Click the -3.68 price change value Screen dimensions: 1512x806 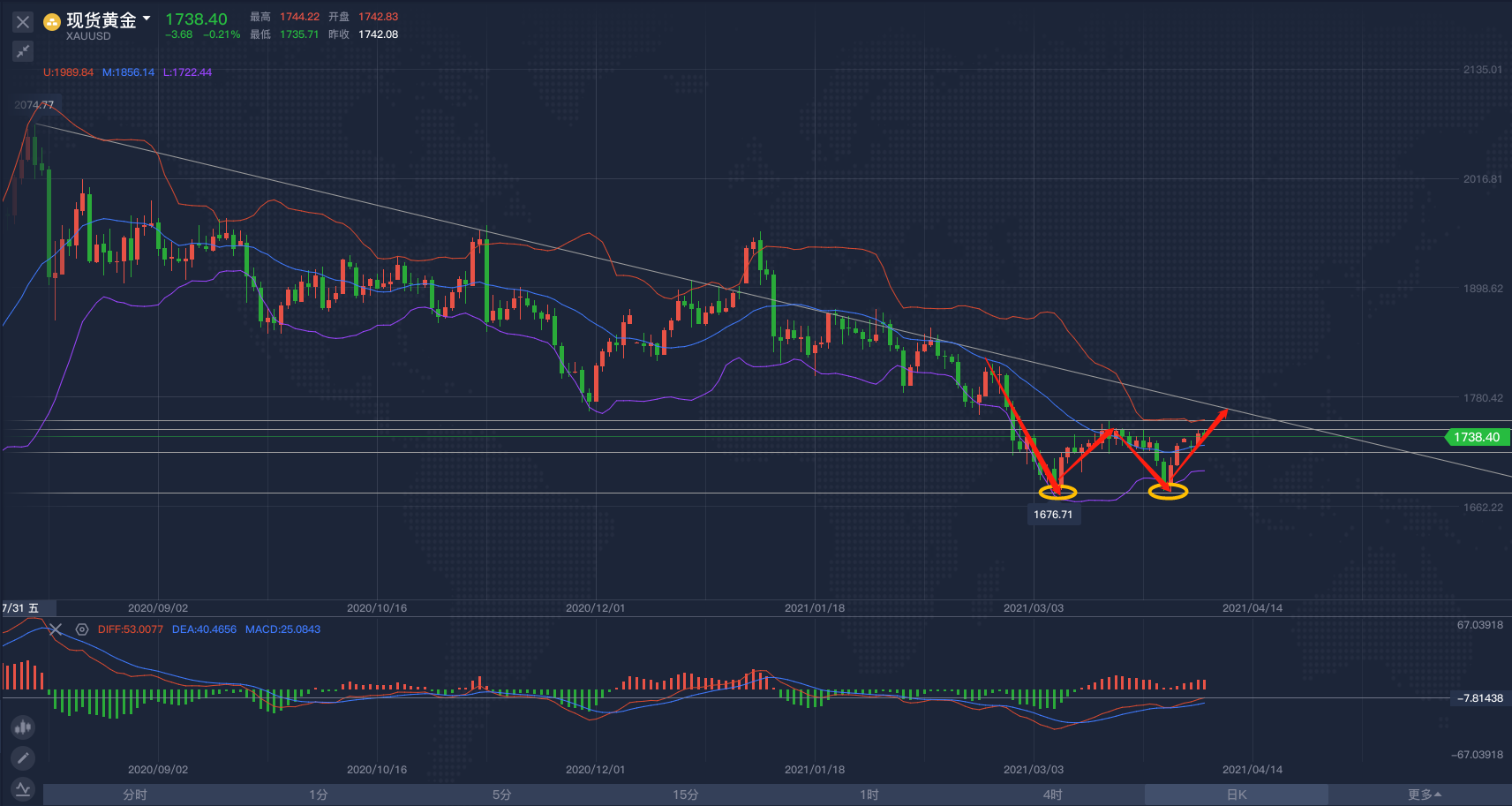coord(179,34)
